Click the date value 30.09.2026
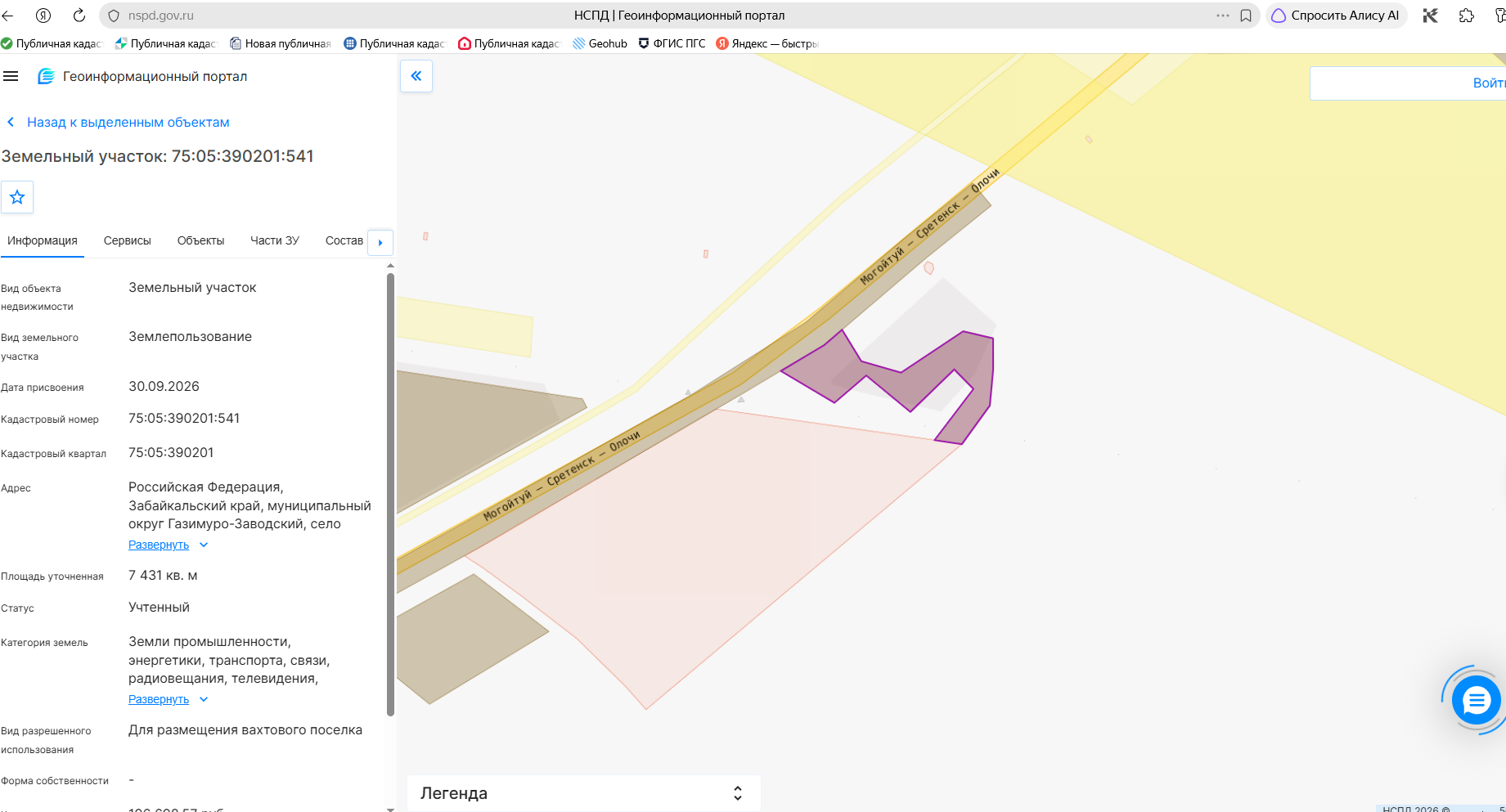 164,387
